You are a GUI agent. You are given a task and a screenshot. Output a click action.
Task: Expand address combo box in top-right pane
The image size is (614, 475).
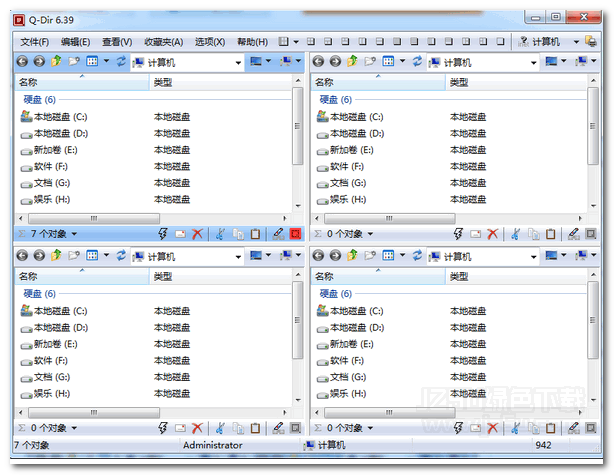(534, 63)
